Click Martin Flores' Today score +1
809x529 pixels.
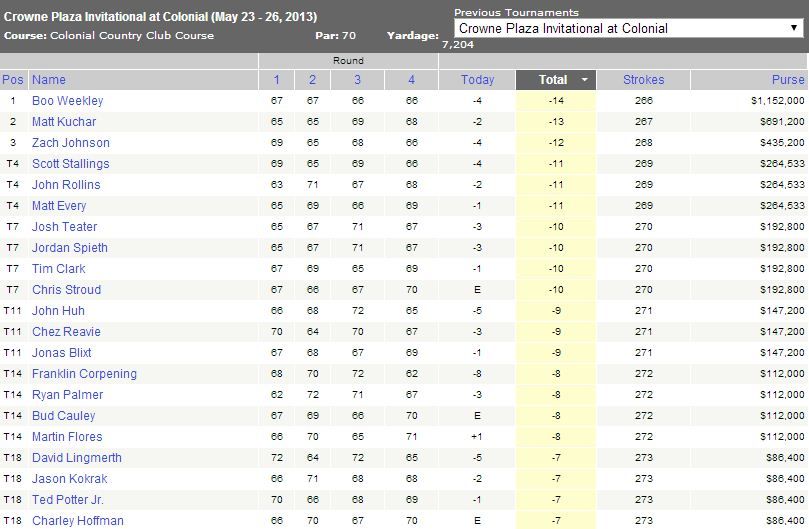pyautogui.click(x=477, y=437)
